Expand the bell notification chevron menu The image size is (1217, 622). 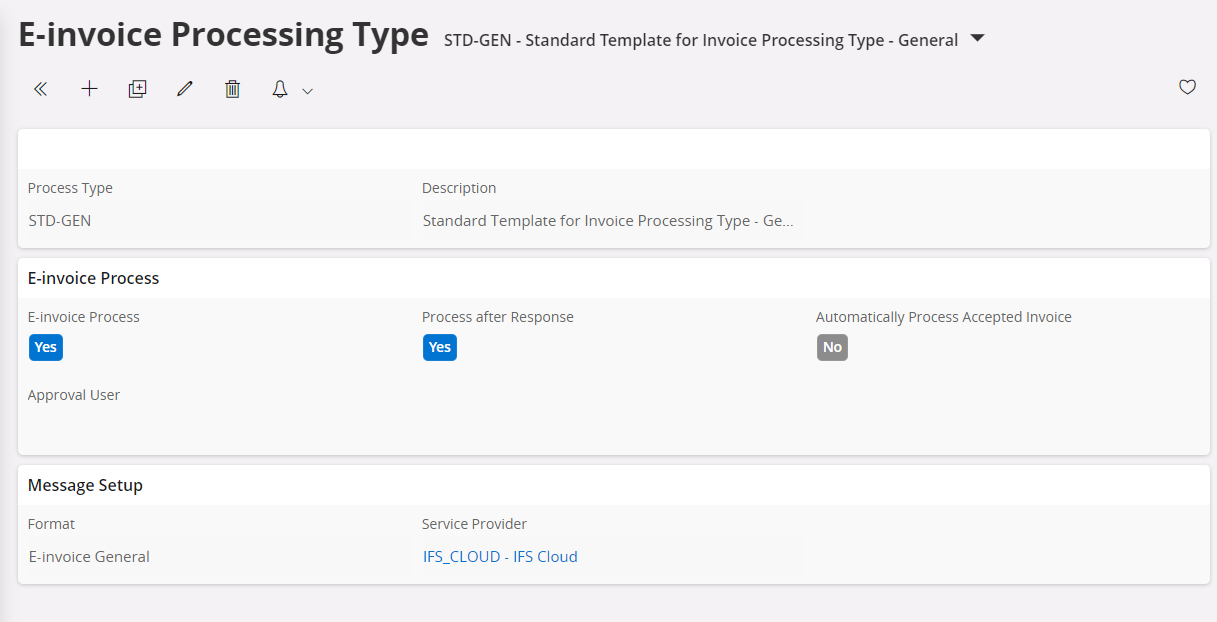coord(306,90)
